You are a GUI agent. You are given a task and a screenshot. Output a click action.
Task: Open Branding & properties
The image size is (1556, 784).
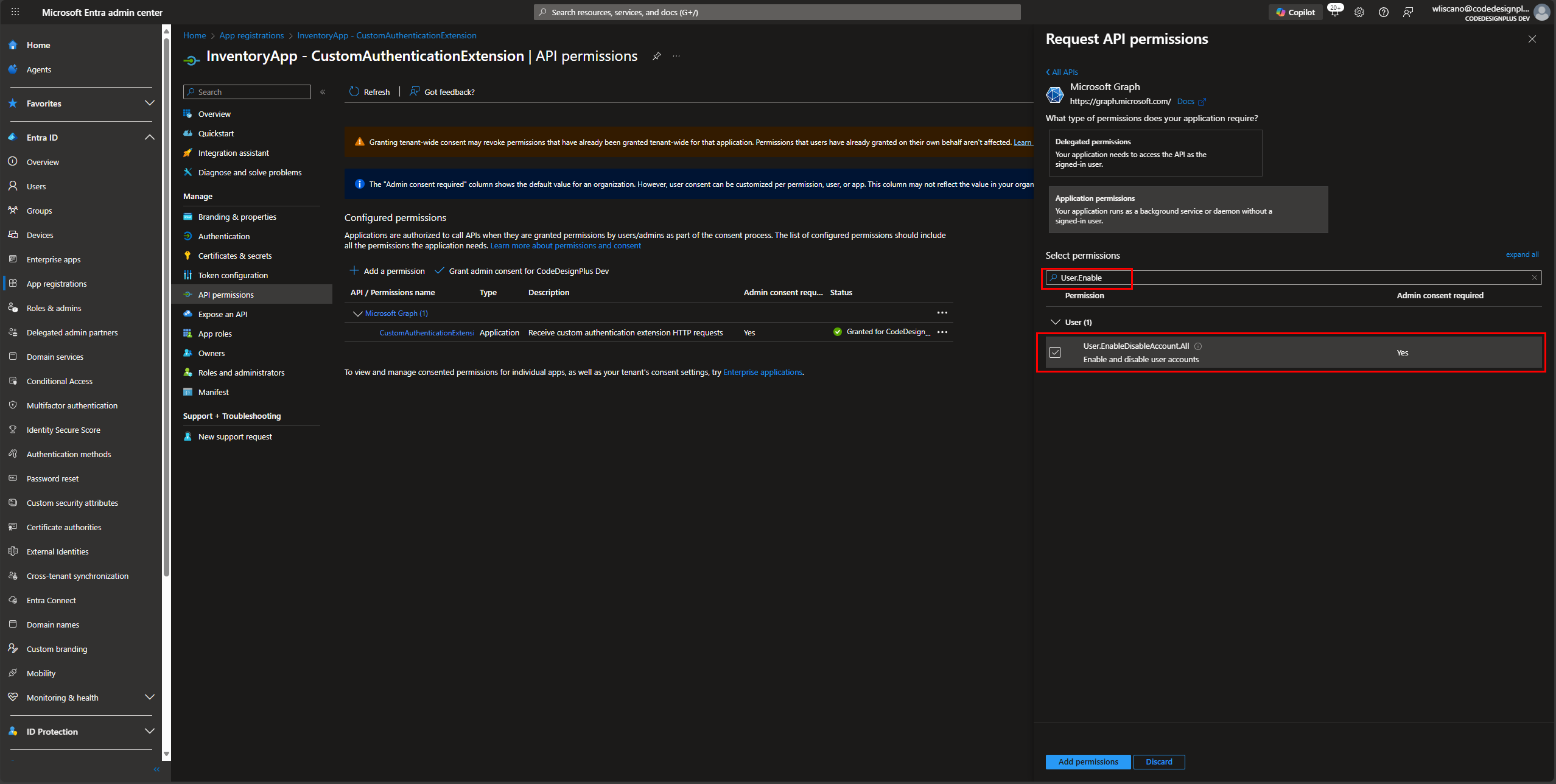[237, 217]
